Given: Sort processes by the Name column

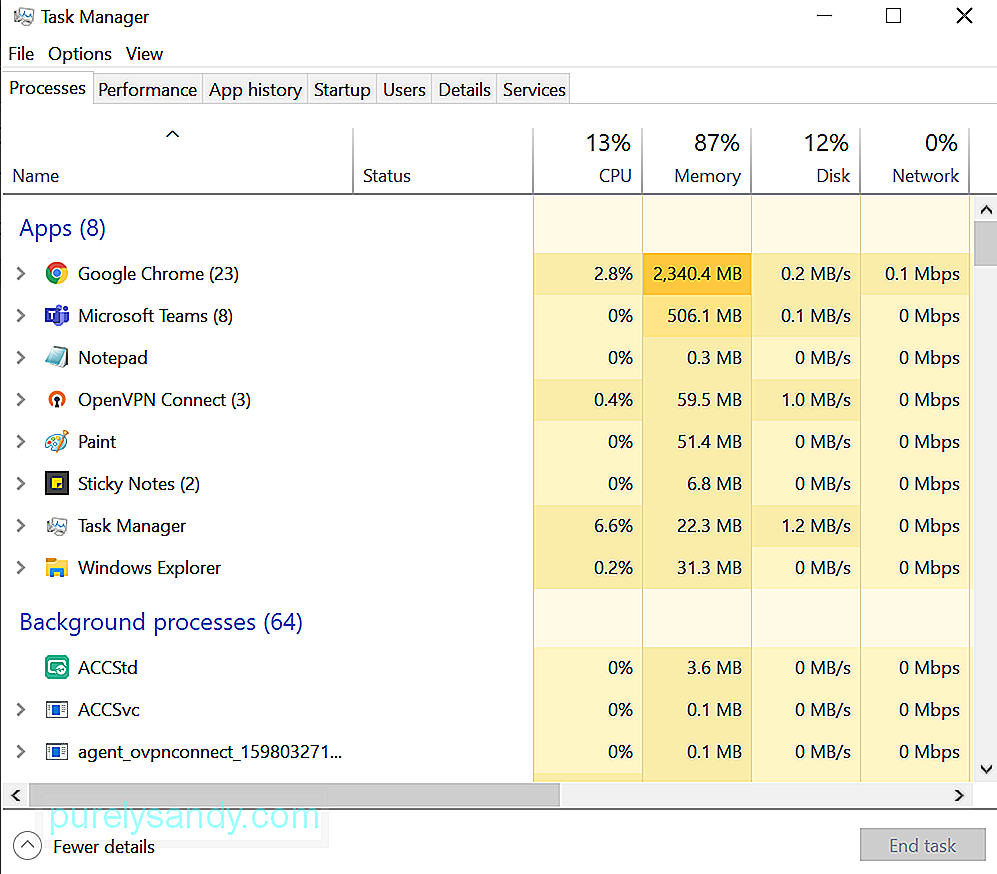Looking at the screenshot, I should coord(178,161).
